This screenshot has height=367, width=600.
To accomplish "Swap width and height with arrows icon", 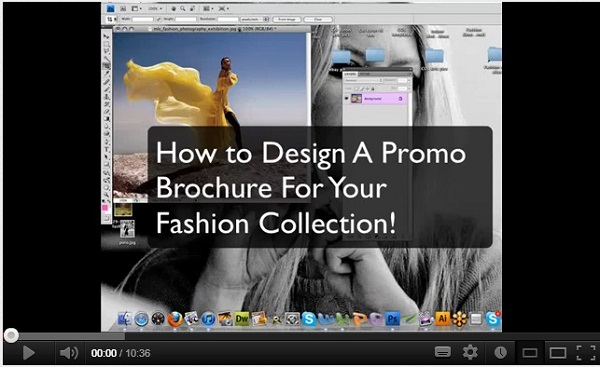I will (159, 19).
